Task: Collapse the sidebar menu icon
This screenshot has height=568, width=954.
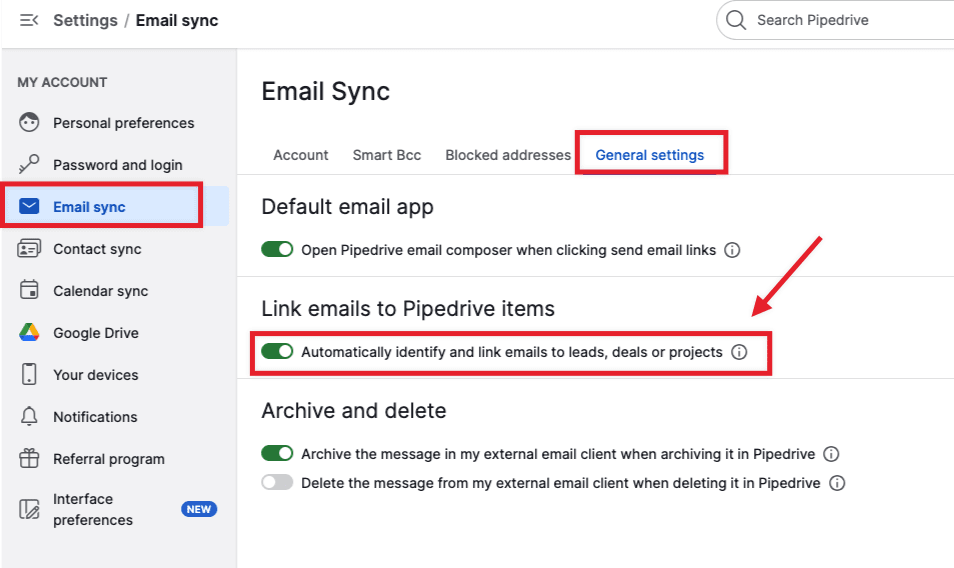Action: click(29, 20)
